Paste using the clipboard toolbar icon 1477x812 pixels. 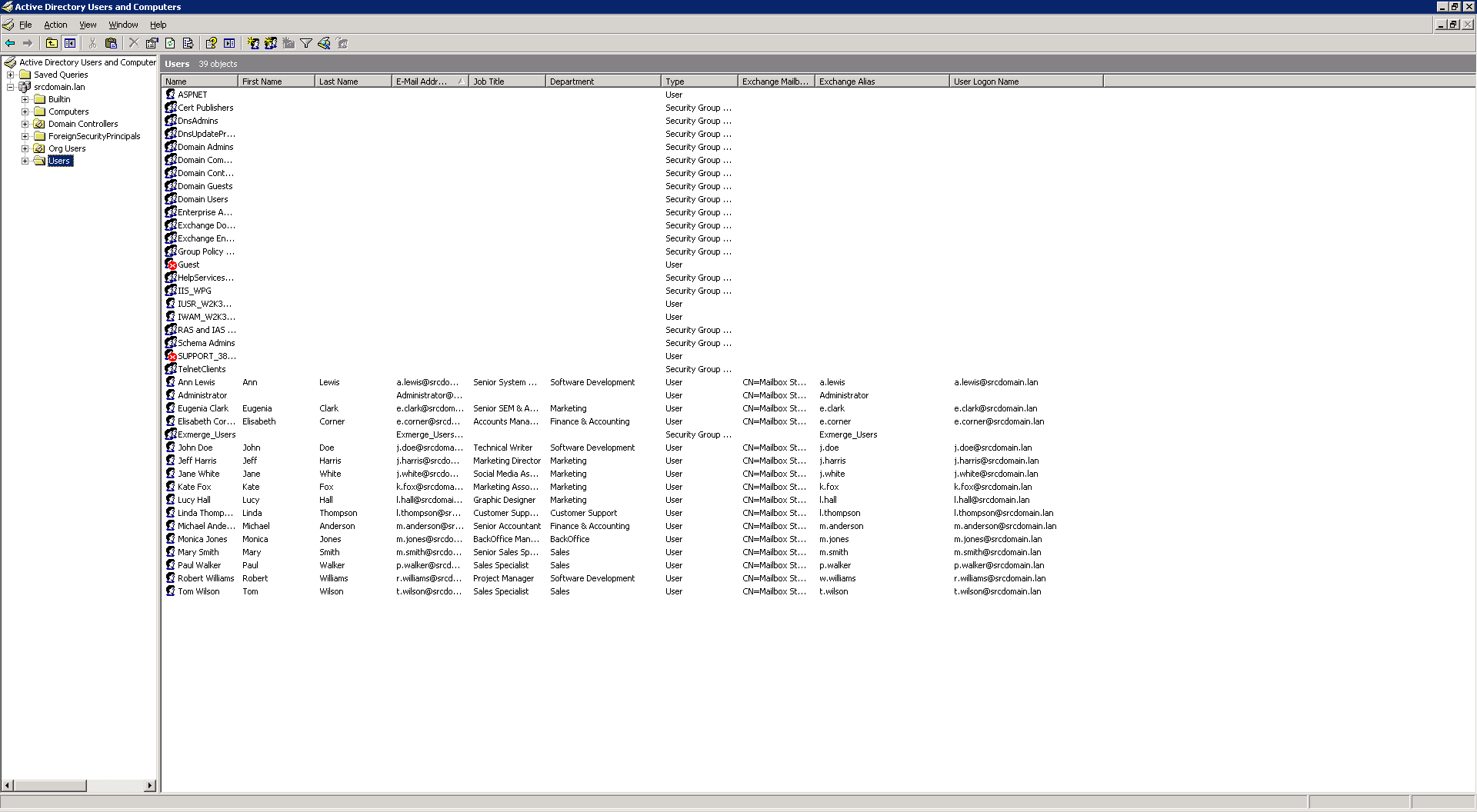112,43
